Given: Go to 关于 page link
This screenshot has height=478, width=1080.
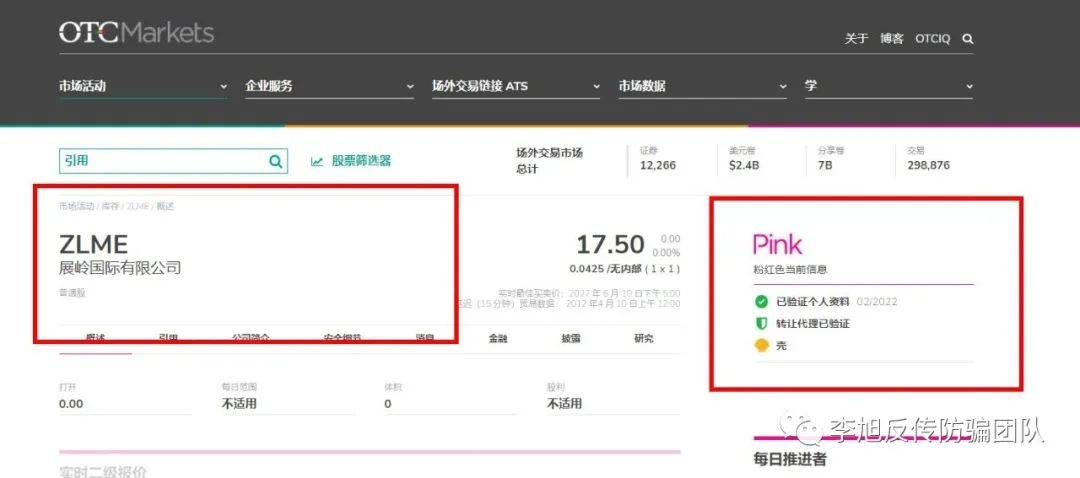Looking at the screenshot, I should pos(856,39).
